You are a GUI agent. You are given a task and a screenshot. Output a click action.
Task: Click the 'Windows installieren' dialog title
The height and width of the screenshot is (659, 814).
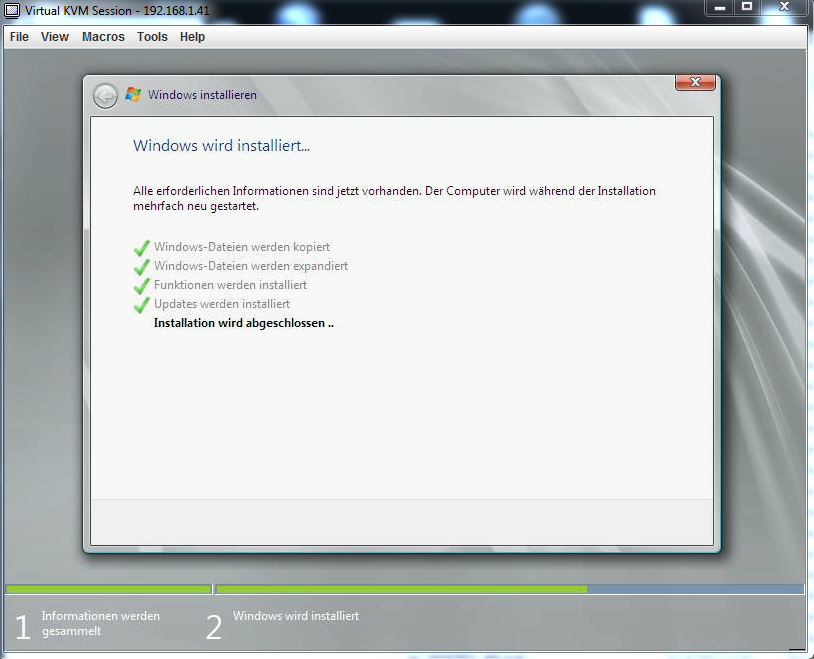202,95
